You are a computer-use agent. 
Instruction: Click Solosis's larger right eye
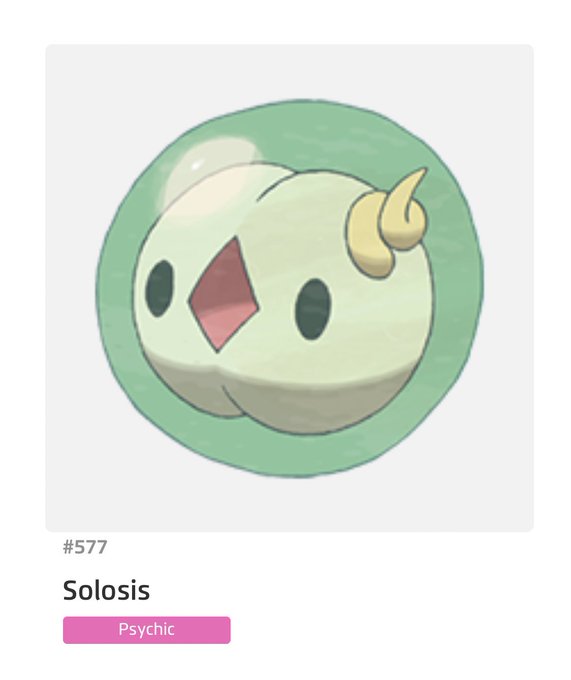[x=313, y=309]
